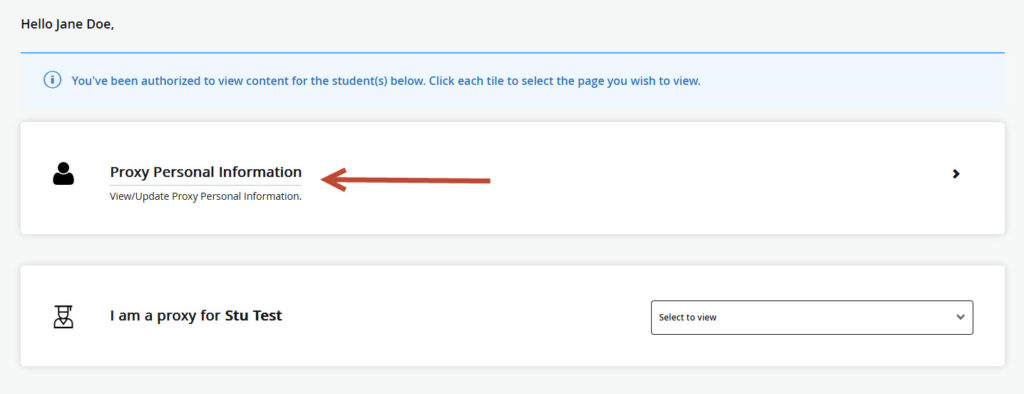1024x394 pixels.
Task: Click the graduate student icon
Action: (x=63, y=317)
